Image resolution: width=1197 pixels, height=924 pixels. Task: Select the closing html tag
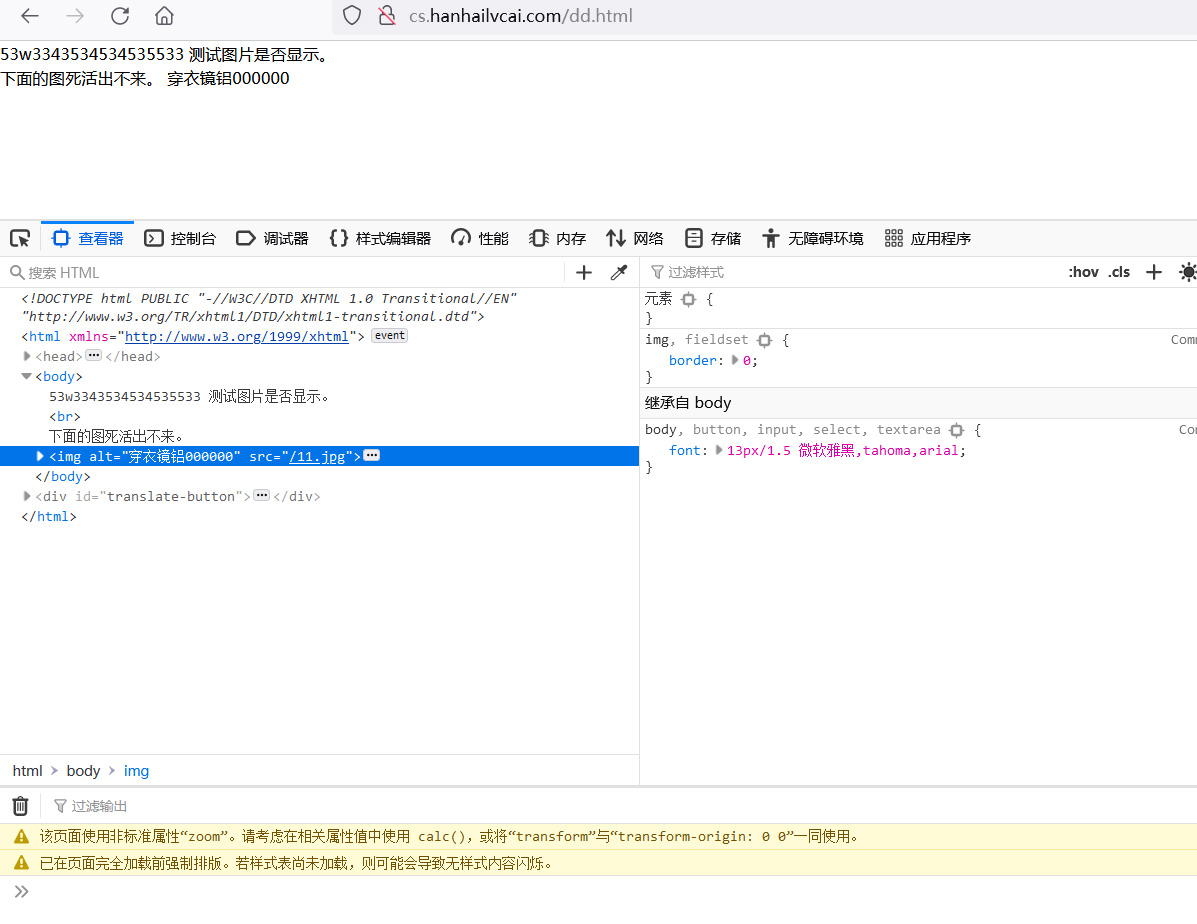pos(49,517)
